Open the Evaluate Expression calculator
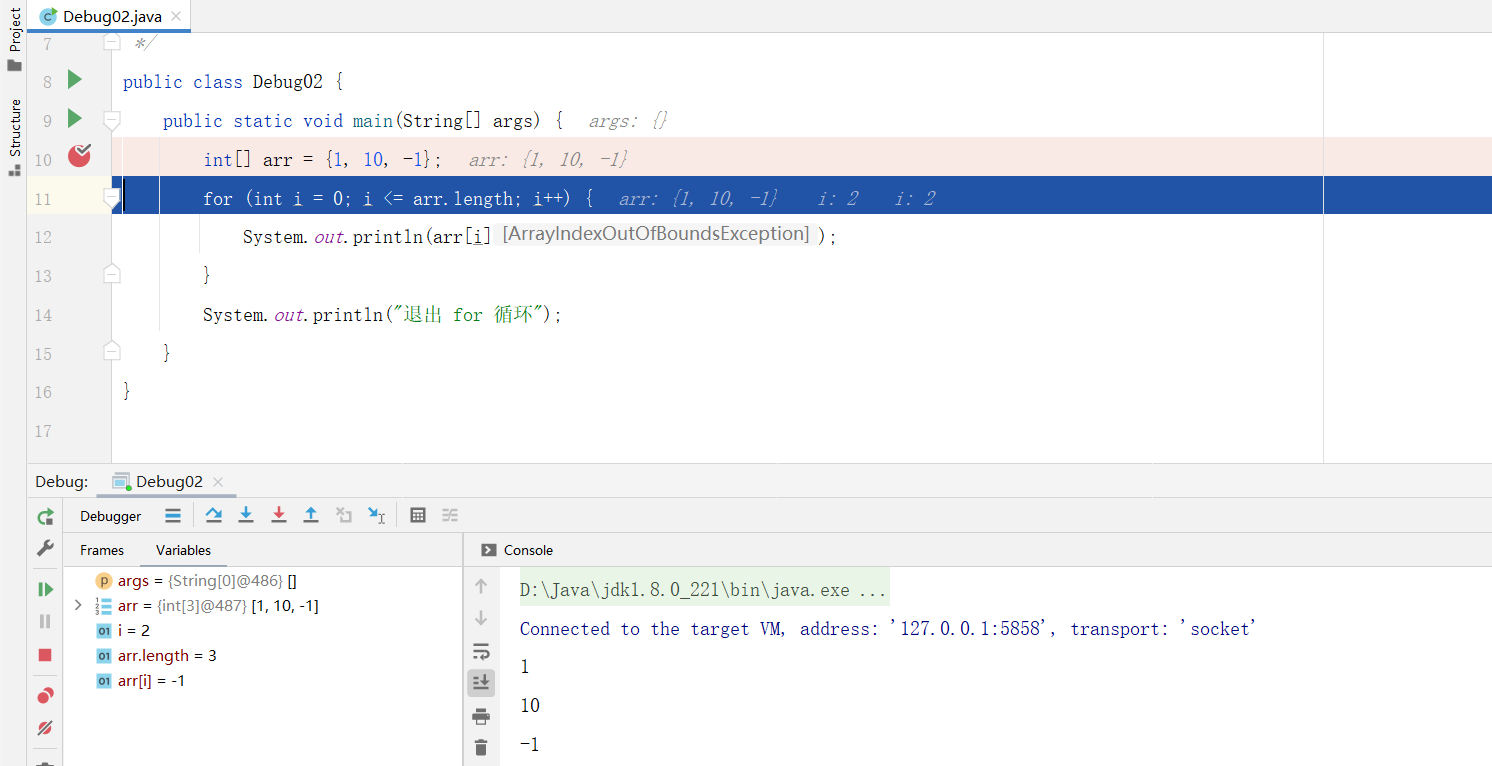This screenshot has width=1492, height=766. coord(418,515)
